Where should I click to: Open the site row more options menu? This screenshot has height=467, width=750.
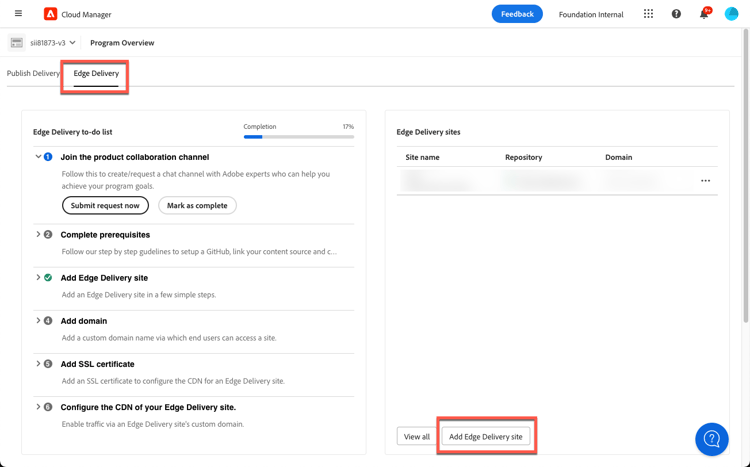pos(705,181)
